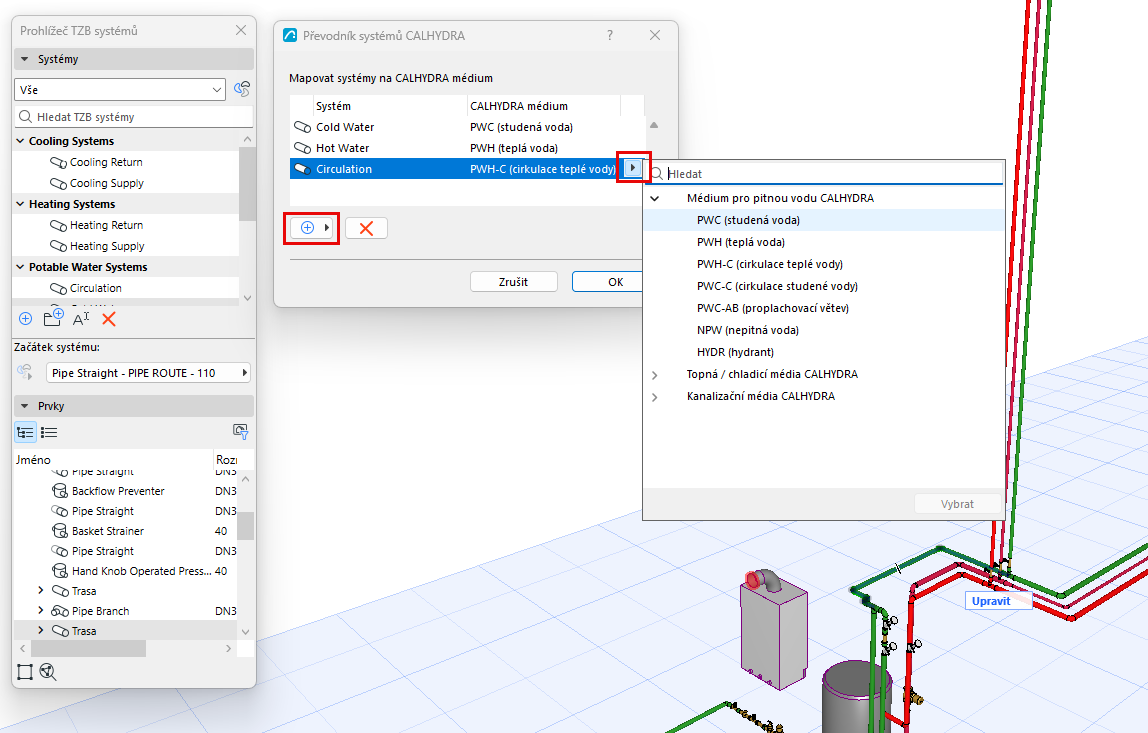
Task: Click rename system text icon
Action: pos(81,319)
